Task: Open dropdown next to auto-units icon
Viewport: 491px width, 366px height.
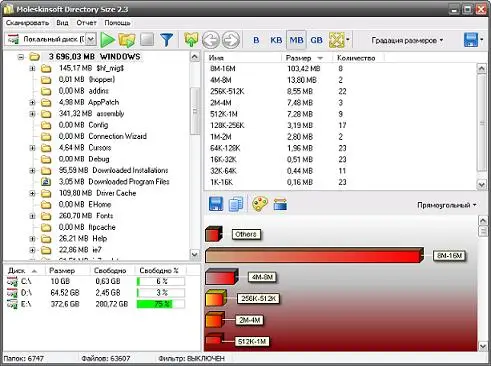Action: (348, 40)
